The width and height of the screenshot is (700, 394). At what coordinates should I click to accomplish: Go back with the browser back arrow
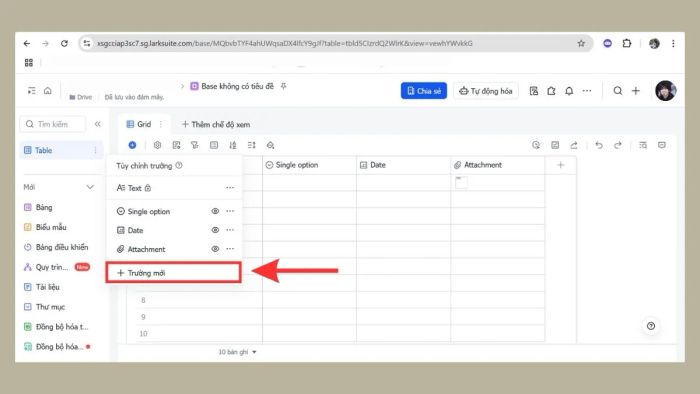pyautogui.click(x=27, y=43)
